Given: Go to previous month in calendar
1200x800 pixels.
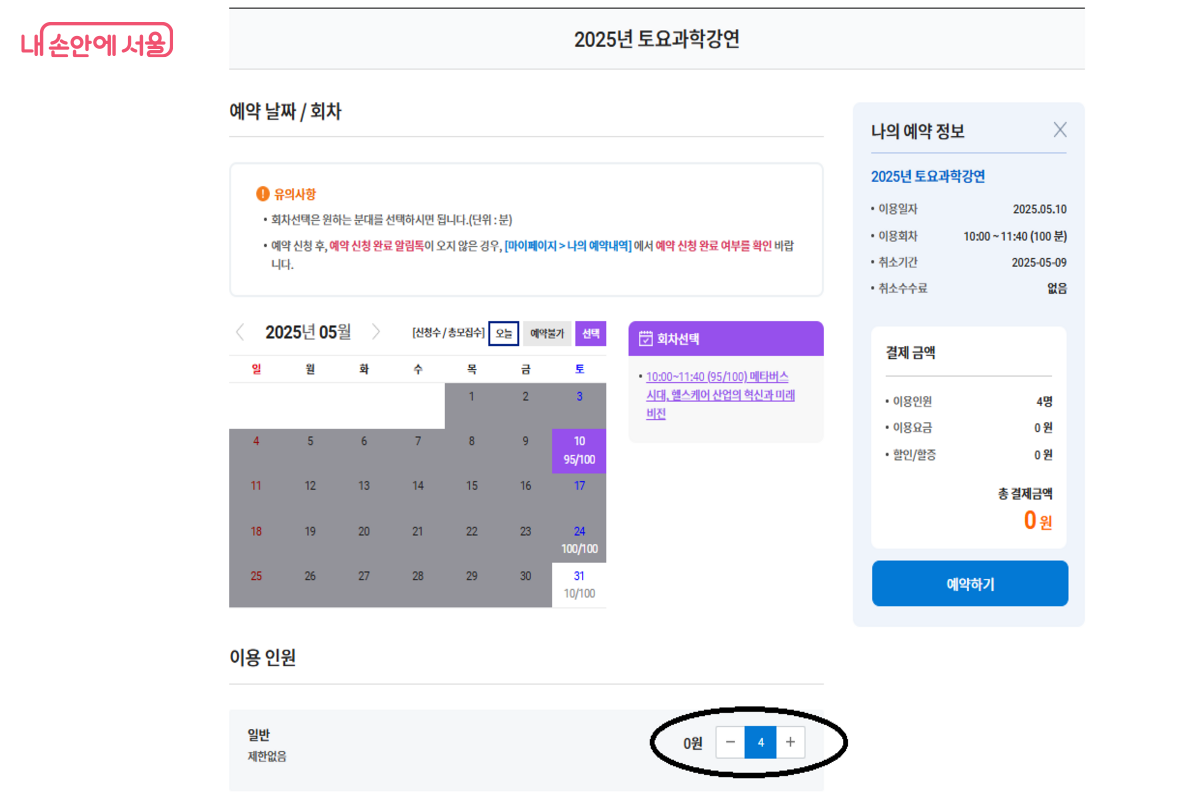Looking at the screenshot, I should point(240,332).
